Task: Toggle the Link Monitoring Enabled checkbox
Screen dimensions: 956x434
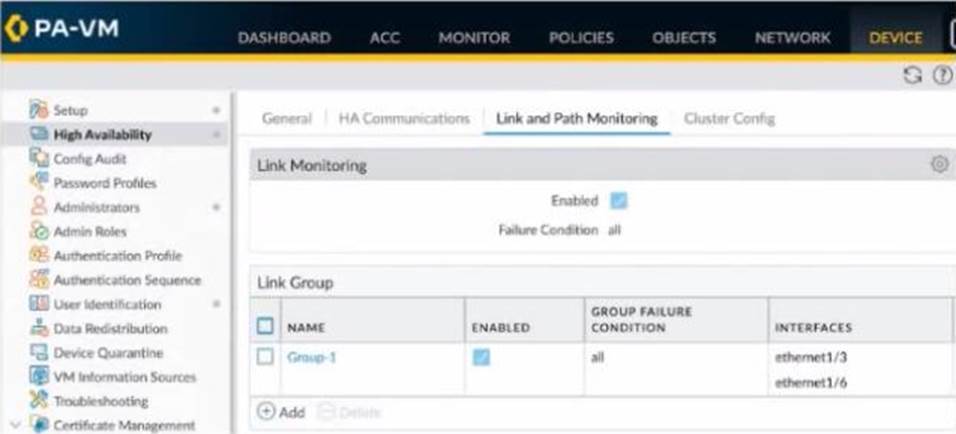Action: click(x=619, y=201)
